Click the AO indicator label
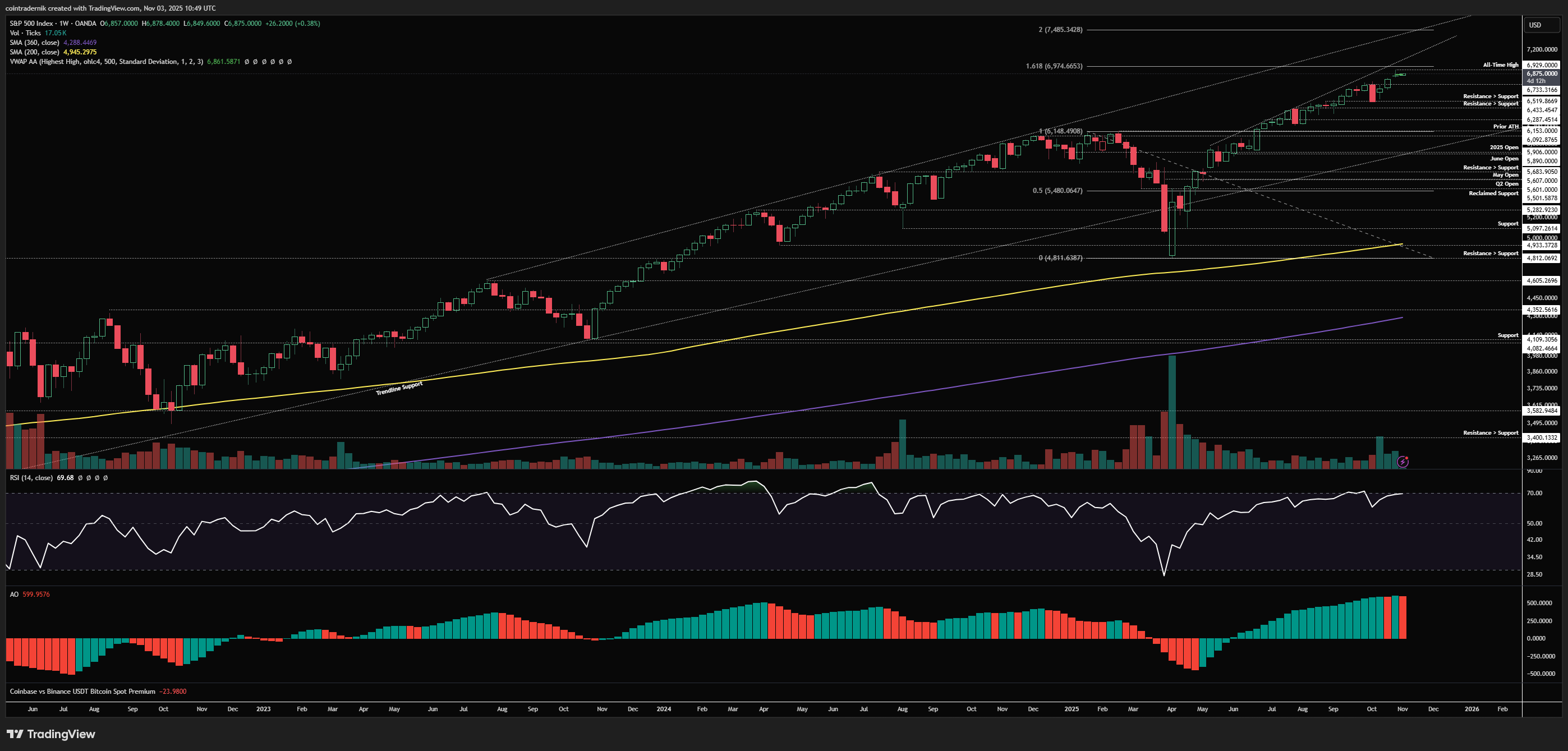This screenshot has width=1568, height=751. click(14, 594)
